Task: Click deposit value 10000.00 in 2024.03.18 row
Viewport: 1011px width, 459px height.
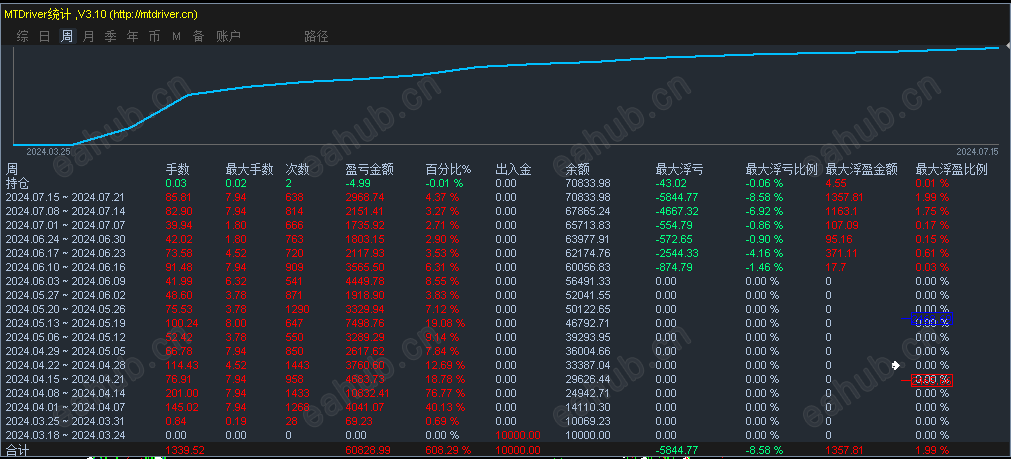Action: pyautogui.click(x=518, y=435)
